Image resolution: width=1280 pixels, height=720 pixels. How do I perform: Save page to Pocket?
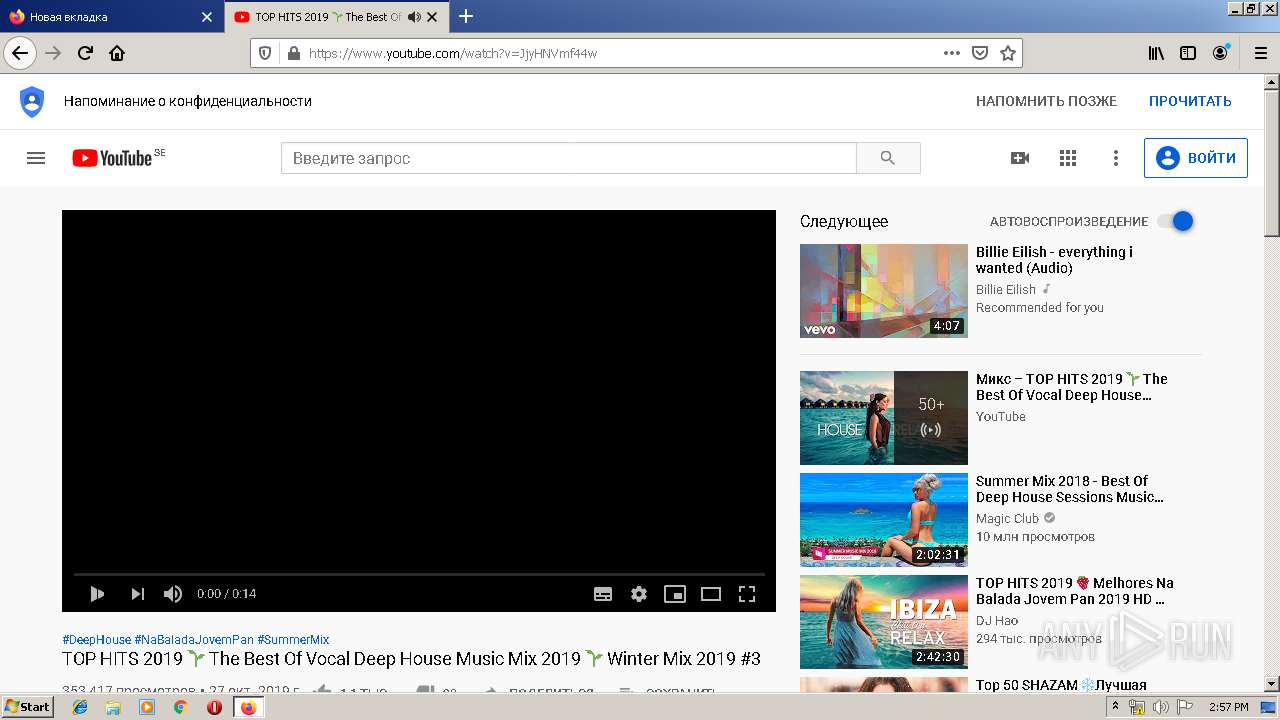tap(980, 53)
